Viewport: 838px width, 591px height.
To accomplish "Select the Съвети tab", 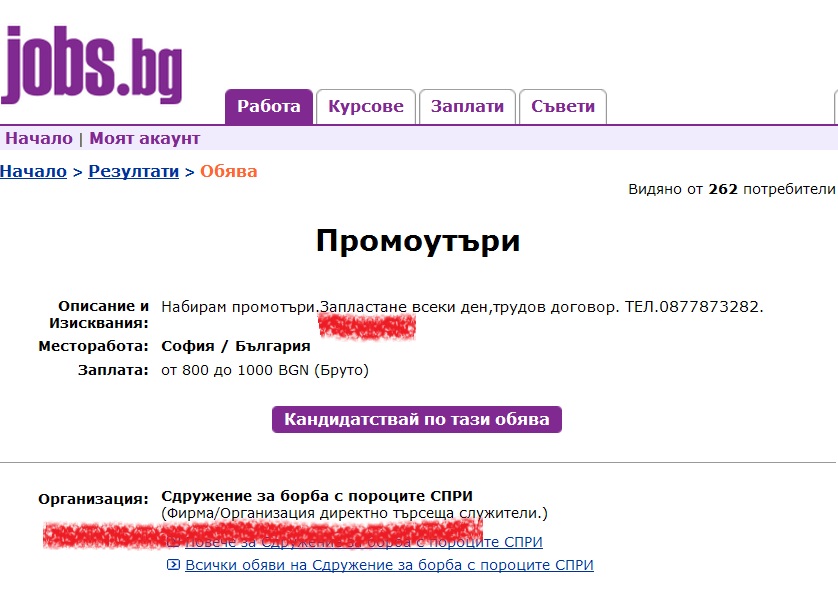I will (563, 107).
